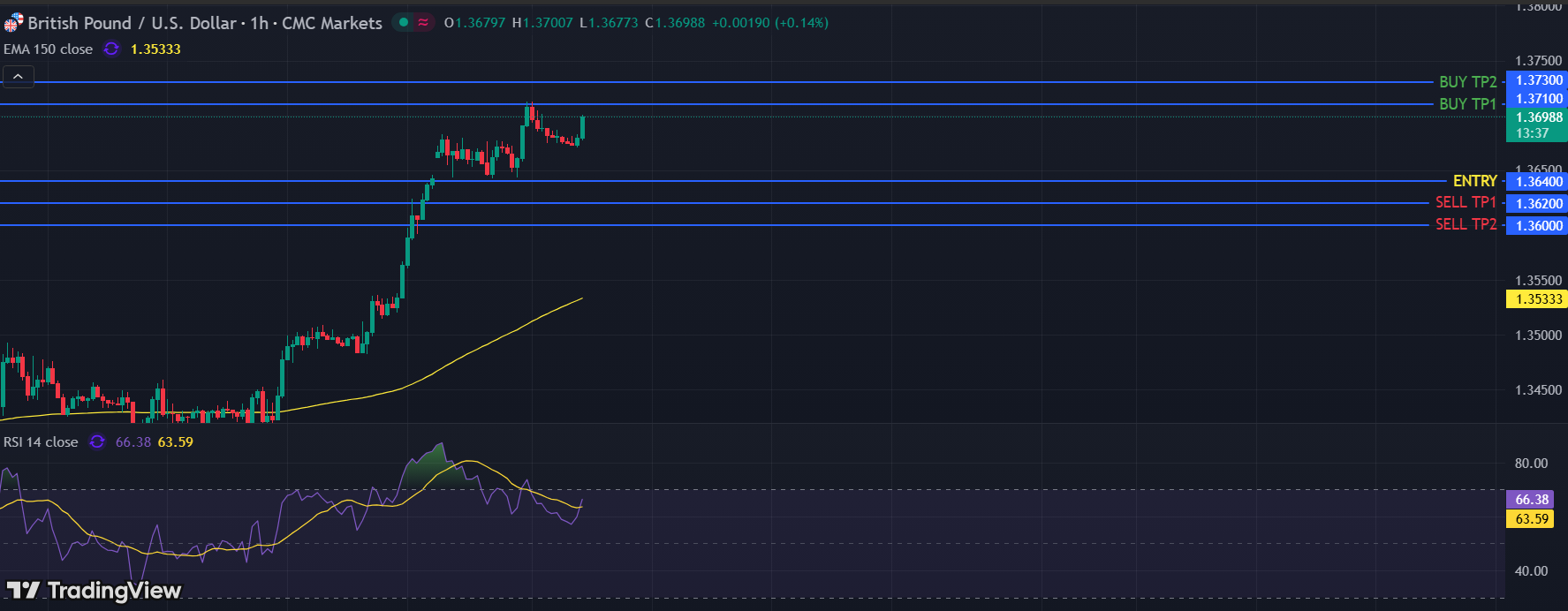Click the purple 66.38 RSI axis tag
The height and width of the screenshot is (611, 1568).
tap(1531, 500)
